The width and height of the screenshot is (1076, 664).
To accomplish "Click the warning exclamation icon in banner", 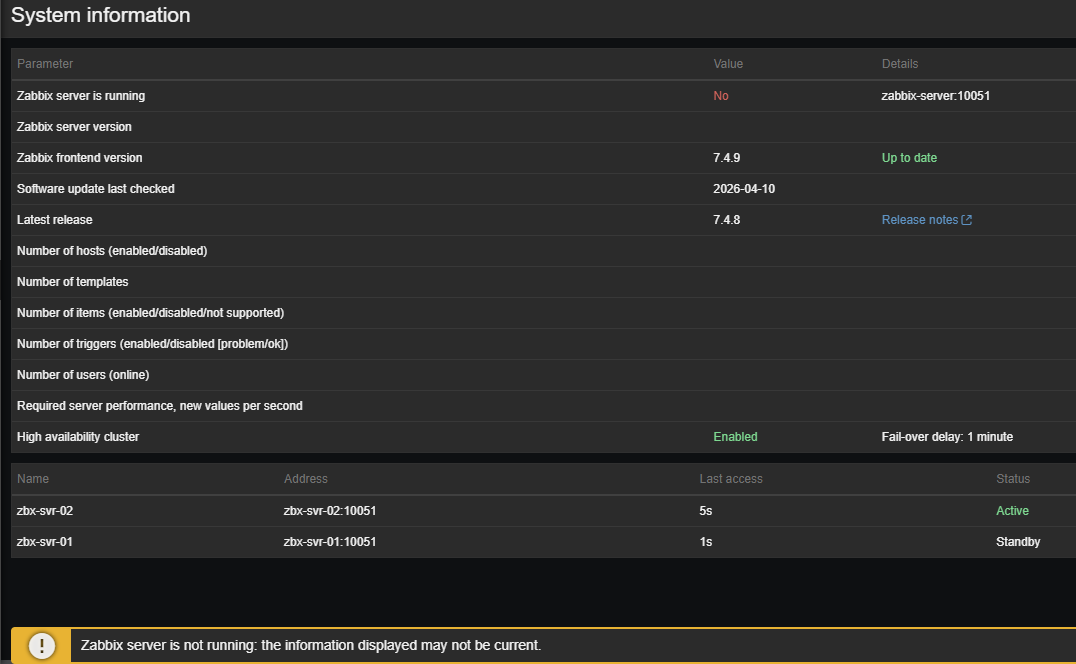I will click(42, 646).
